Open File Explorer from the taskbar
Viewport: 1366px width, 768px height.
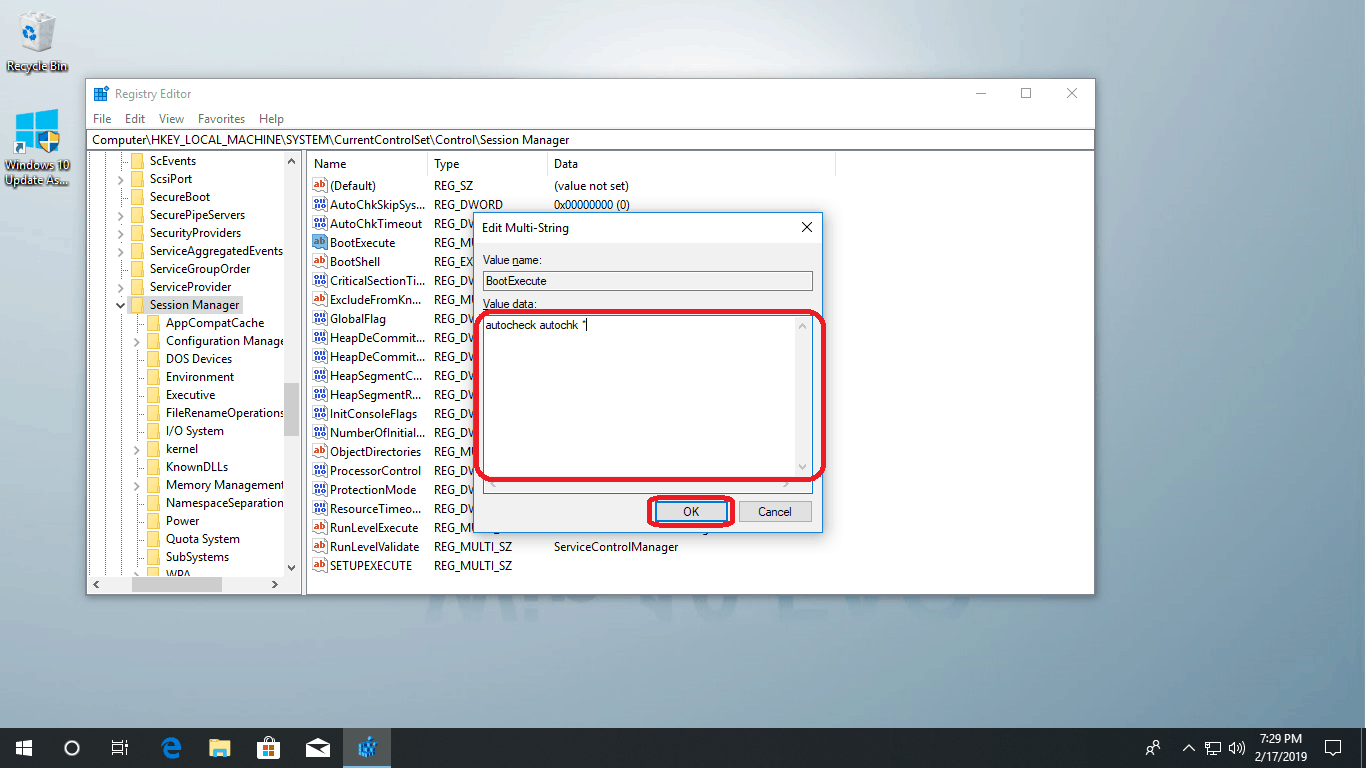tap(220, 747)
